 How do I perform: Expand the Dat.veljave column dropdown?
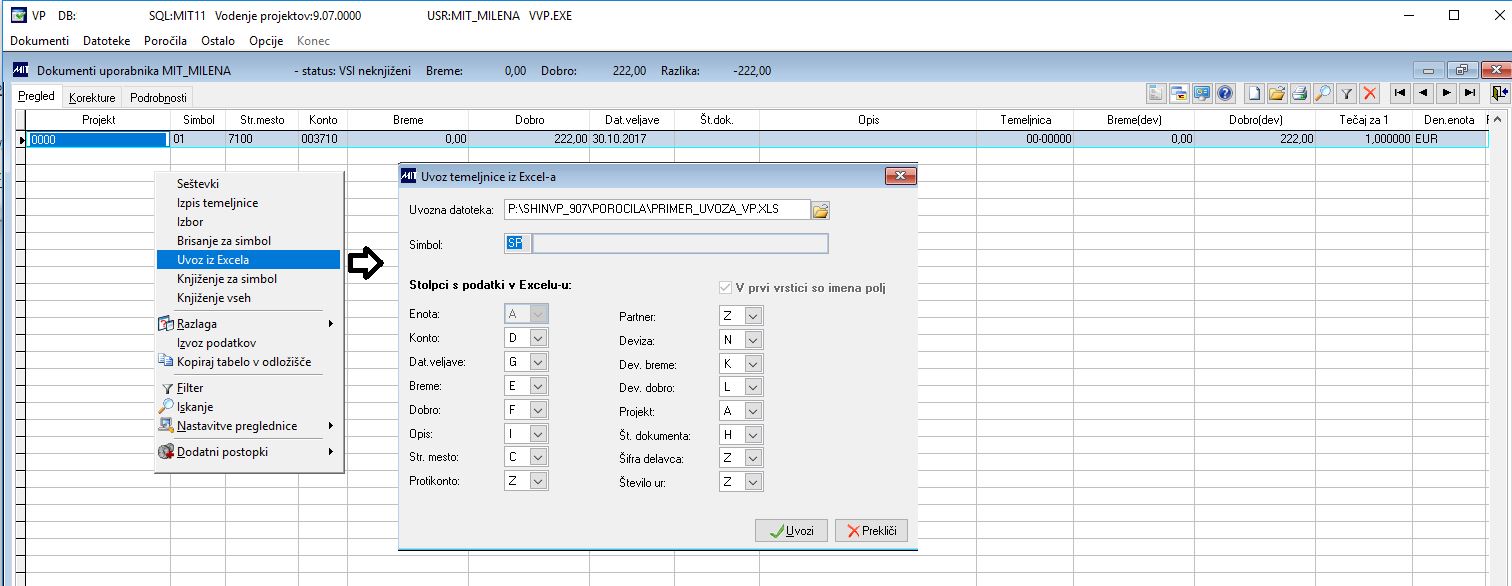(x=539, y=362)
